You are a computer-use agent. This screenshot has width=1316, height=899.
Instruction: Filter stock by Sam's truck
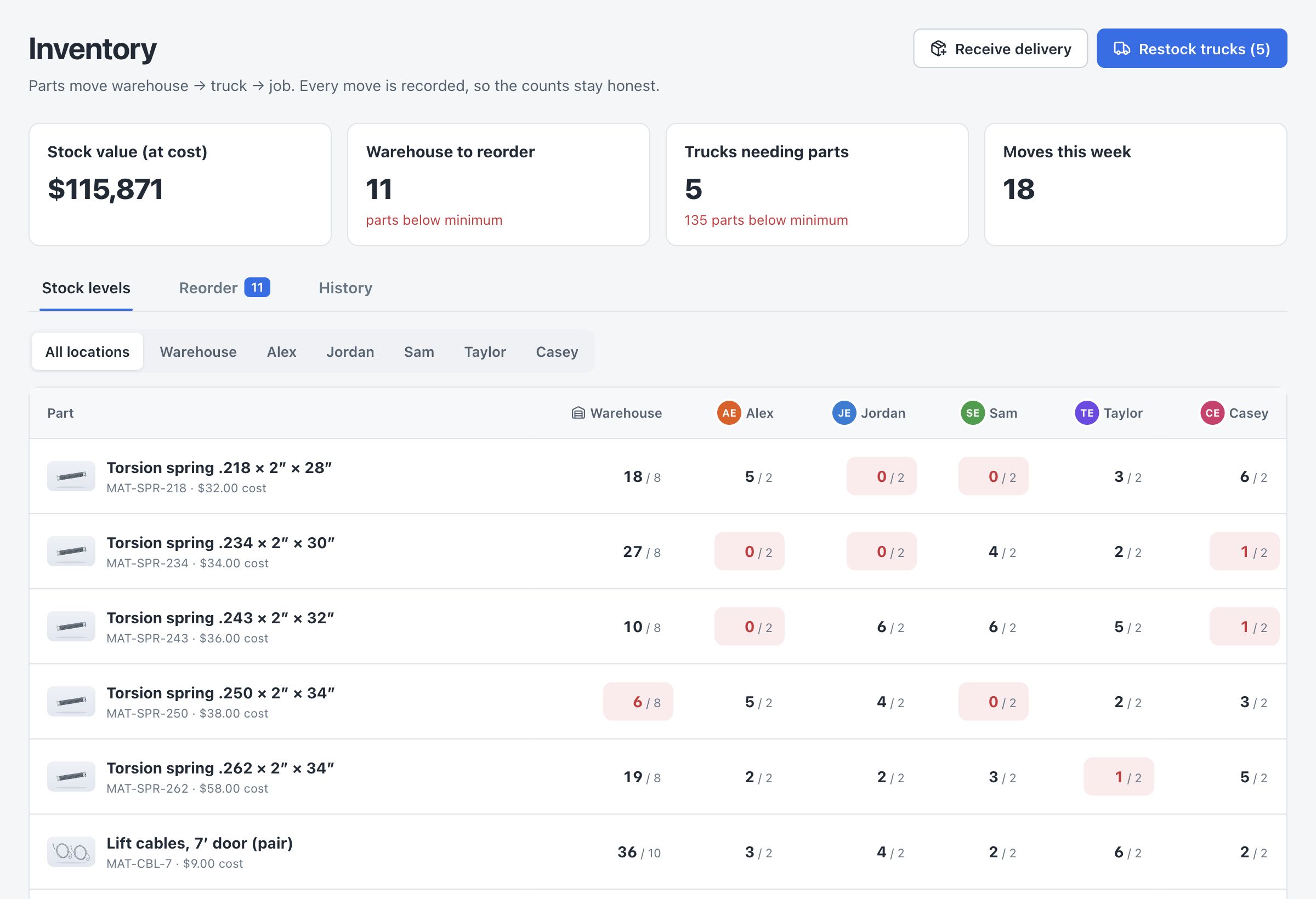pyautogui.click(x=419, y=351)
